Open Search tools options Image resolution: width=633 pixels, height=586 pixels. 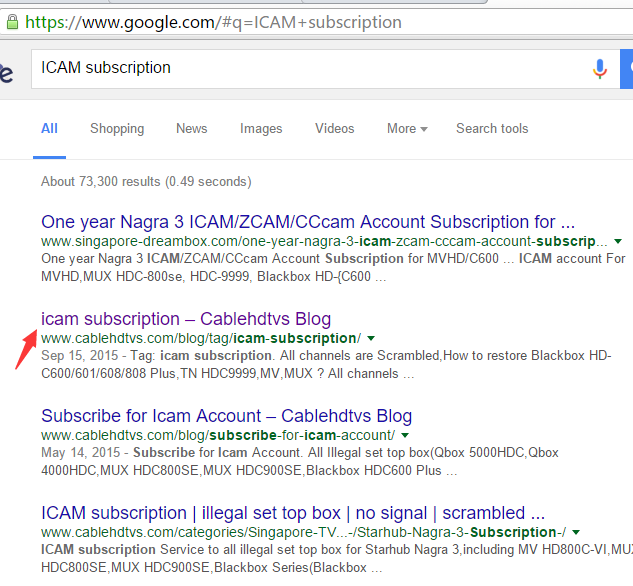point(492,128)
